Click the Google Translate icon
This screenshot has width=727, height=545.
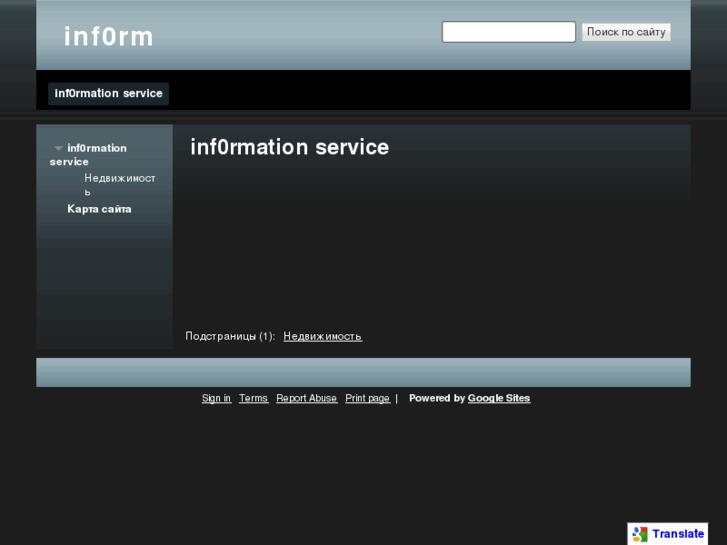640,534
